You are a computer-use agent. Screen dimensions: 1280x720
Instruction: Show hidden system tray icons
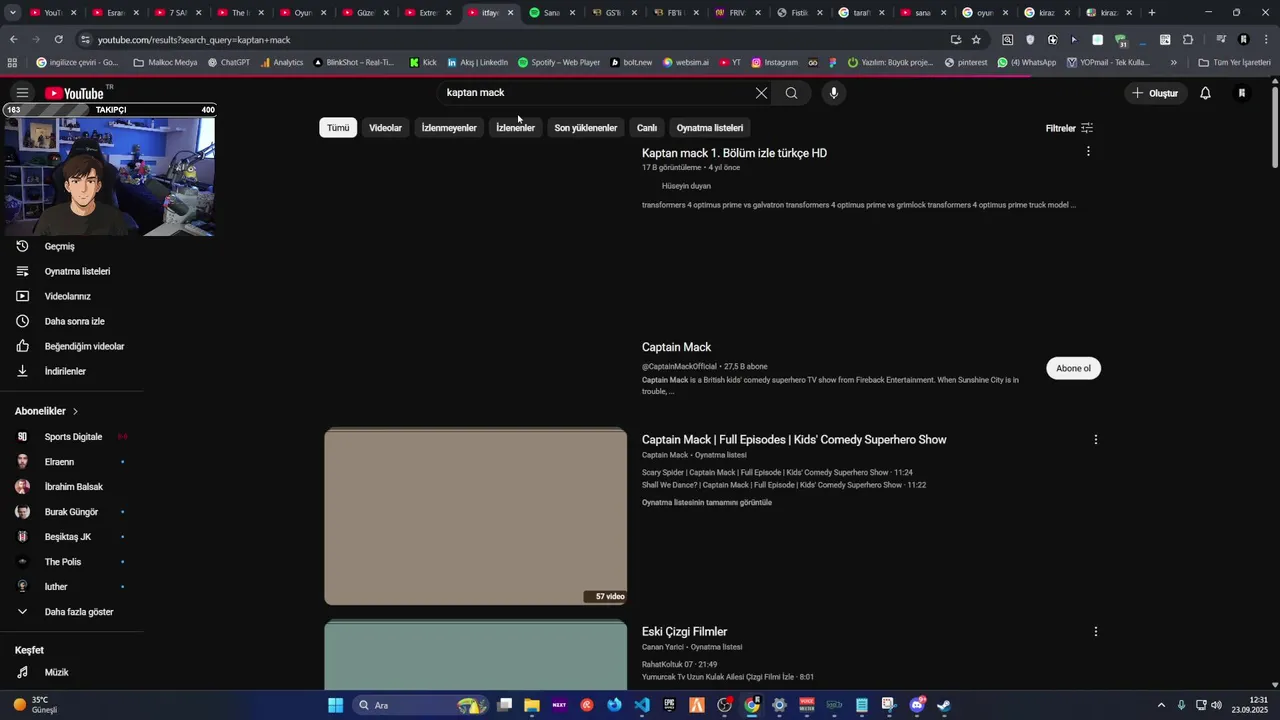click(x=1161, y=705)
